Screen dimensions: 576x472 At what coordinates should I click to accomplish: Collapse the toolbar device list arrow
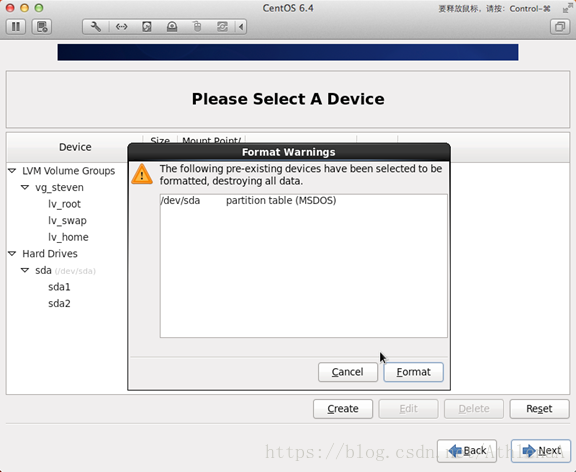coord(241,27)
